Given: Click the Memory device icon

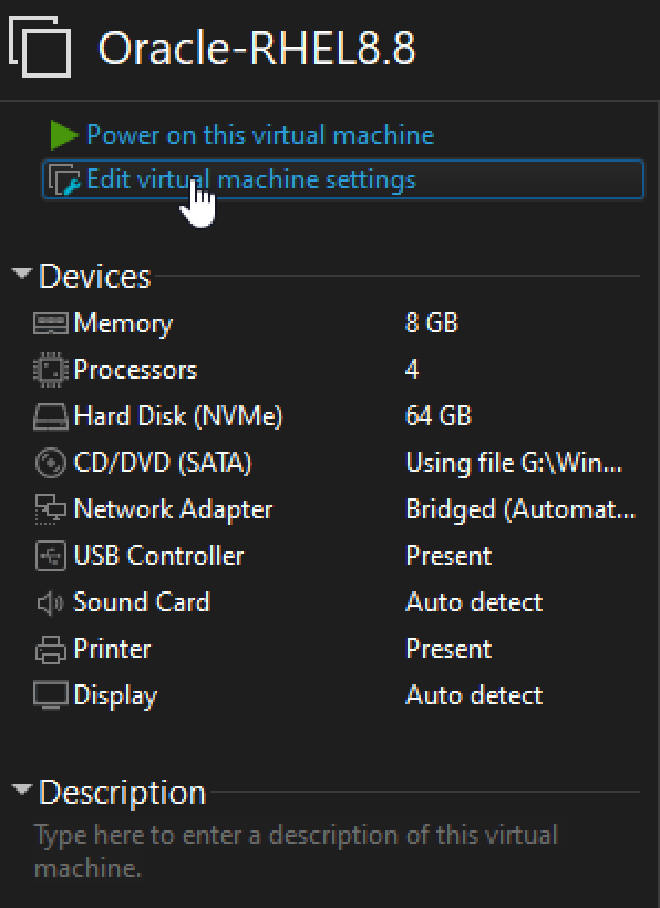Looking at the screenshot, I should tap(50, 324).
